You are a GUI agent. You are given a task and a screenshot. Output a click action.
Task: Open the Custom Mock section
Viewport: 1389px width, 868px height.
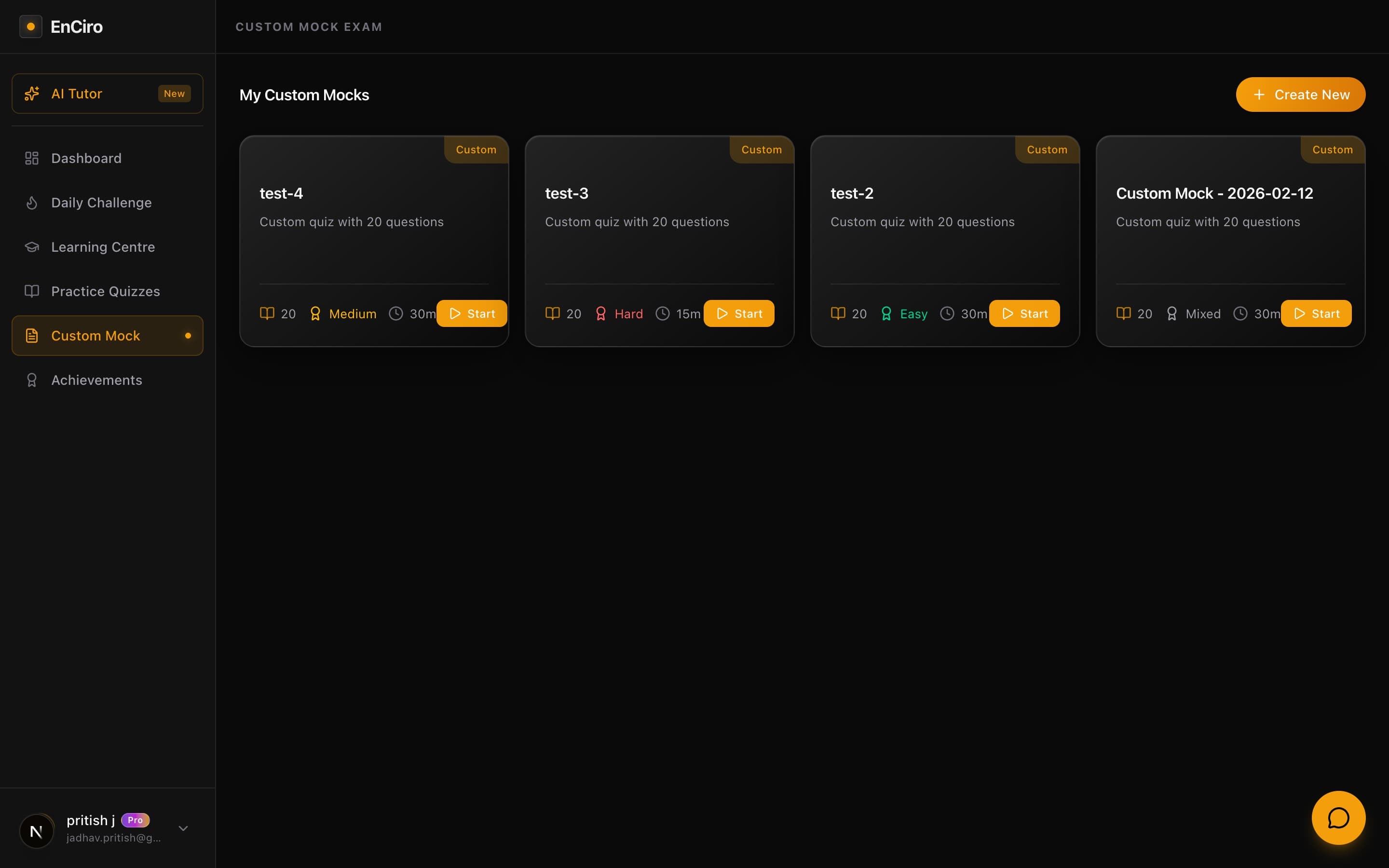[95, 335]
